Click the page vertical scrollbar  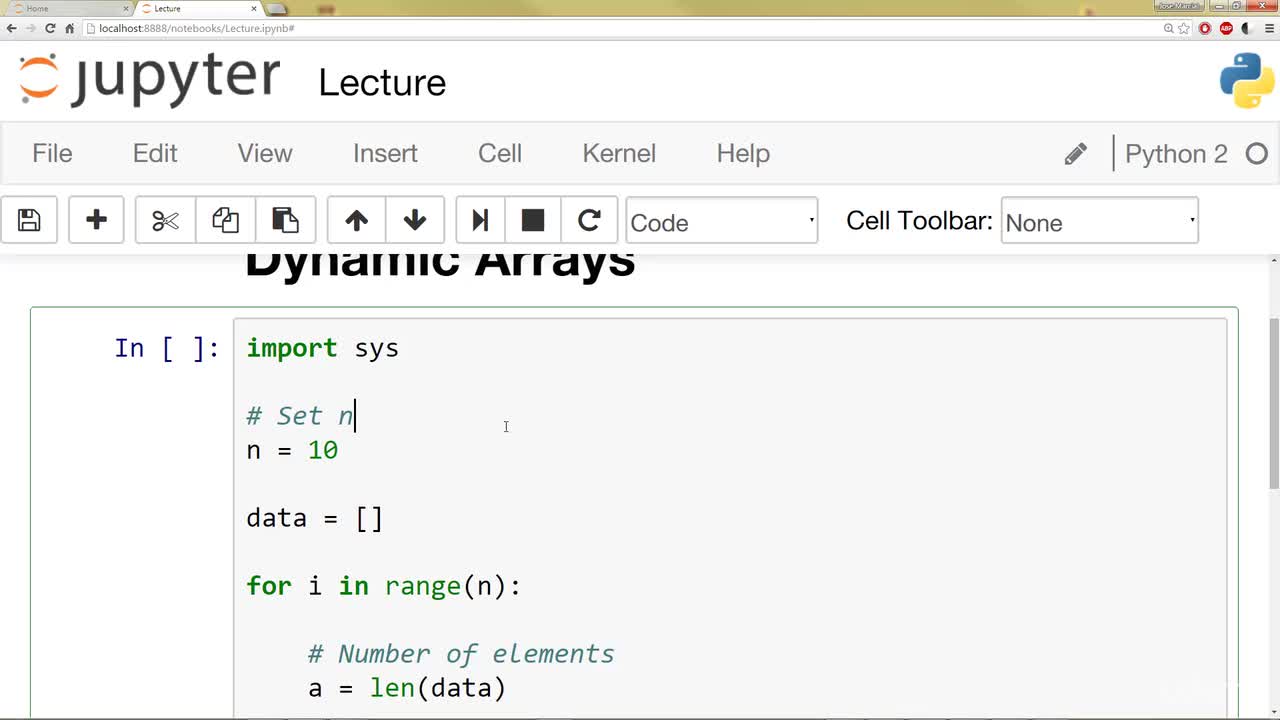(1273, 400)
